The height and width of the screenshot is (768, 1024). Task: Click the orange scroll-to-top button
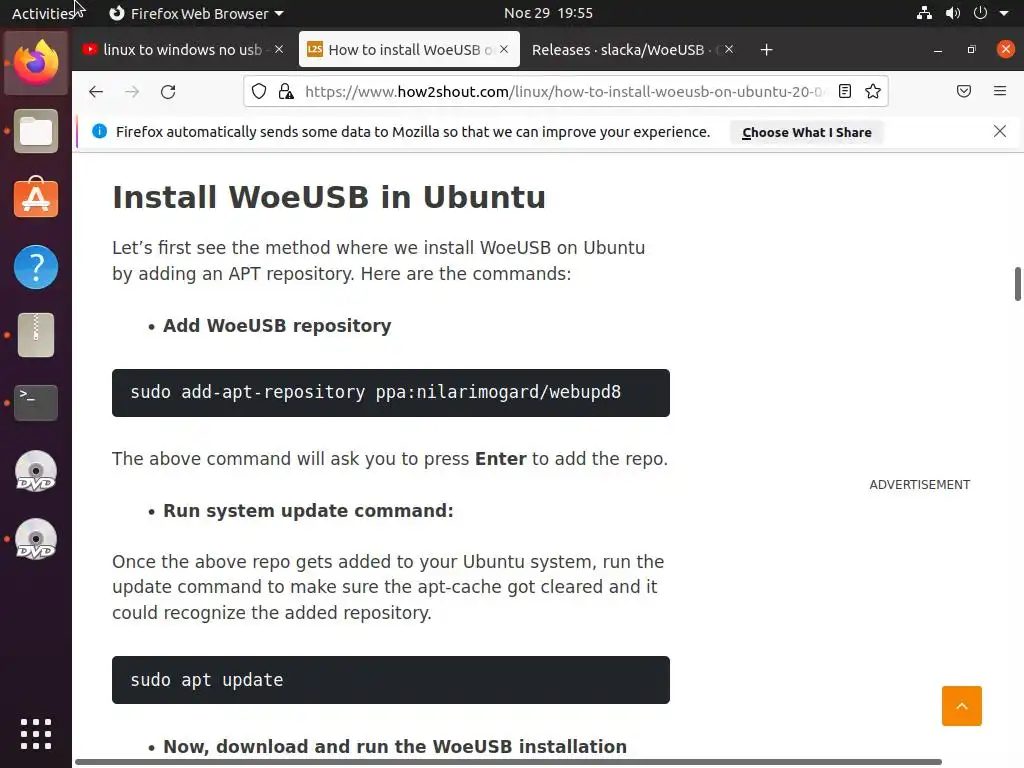961,706
